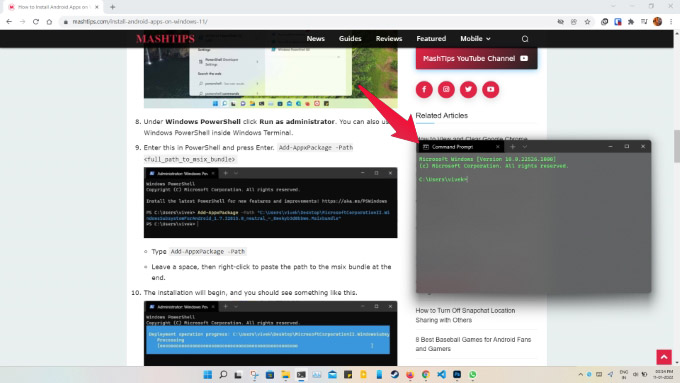
Task: Go back with the browser back arrow
Action: [x=9, y=21]
